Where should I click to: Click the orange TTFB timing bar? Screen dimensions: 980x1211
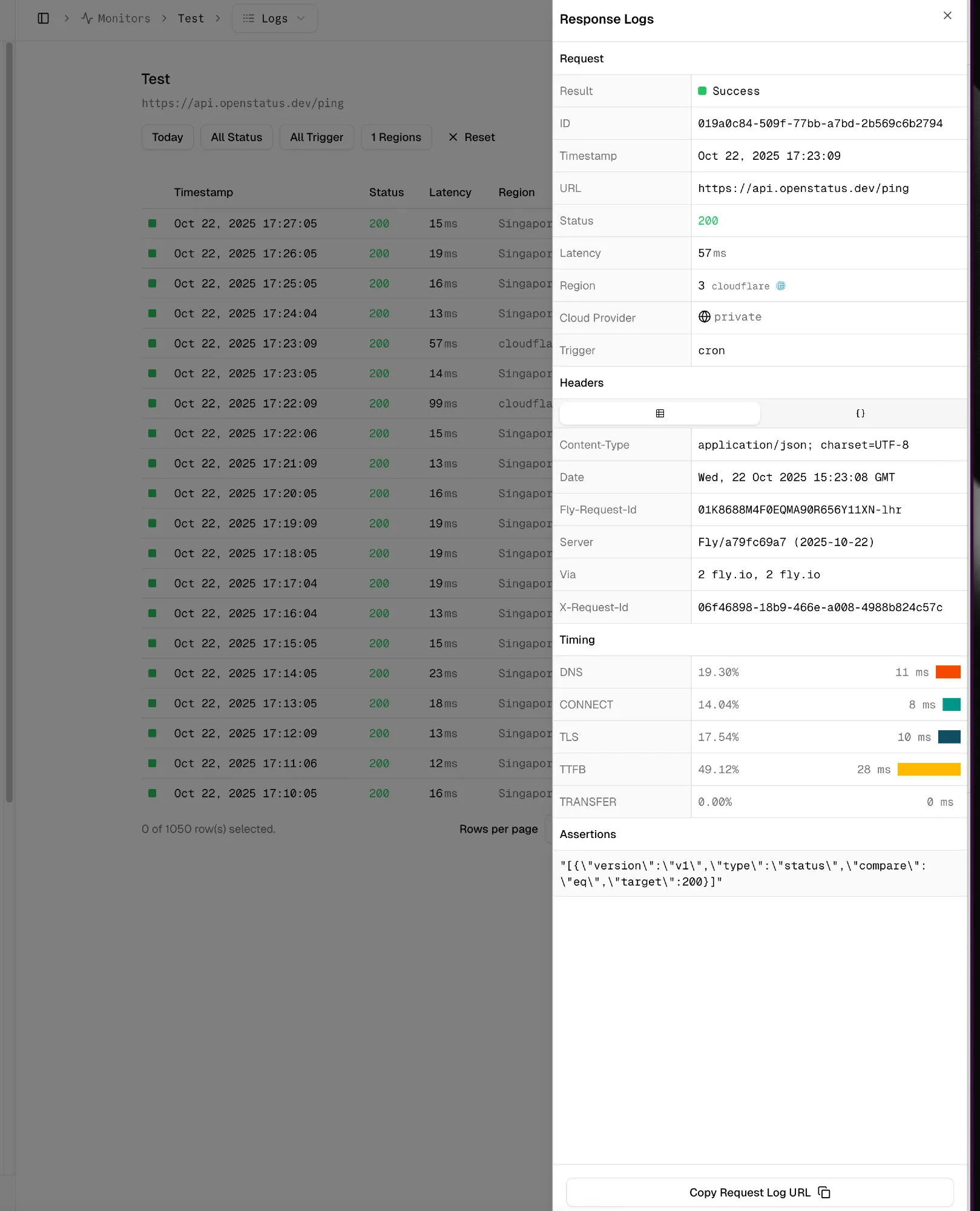click(x=929, y=769)
